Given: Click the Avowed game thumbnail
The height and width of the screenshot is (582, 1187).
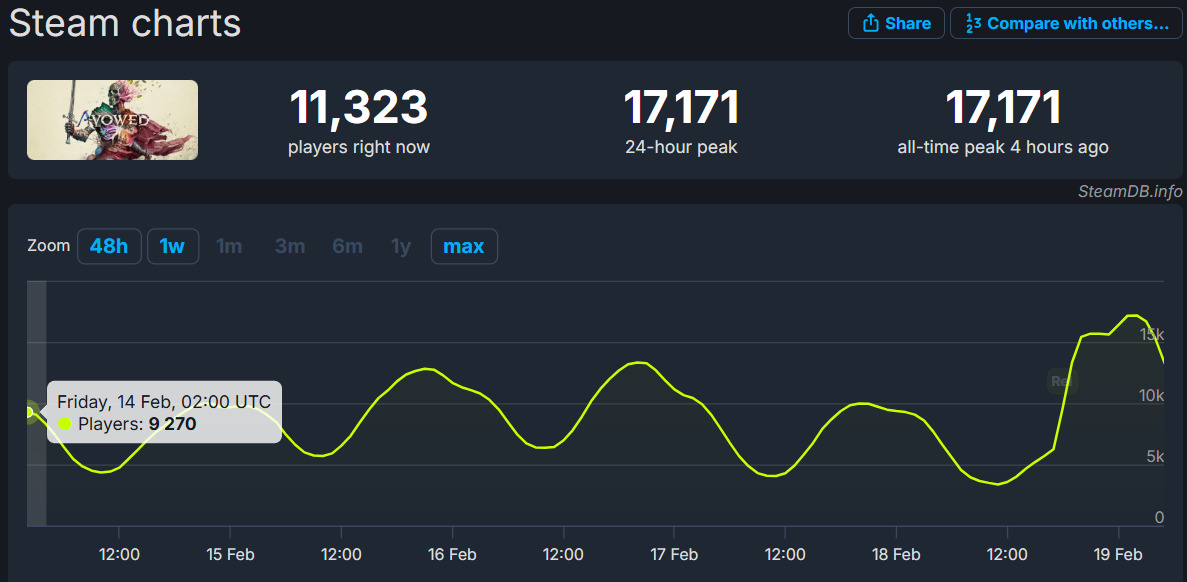Looking at the screenshot, I should point(112,120).
